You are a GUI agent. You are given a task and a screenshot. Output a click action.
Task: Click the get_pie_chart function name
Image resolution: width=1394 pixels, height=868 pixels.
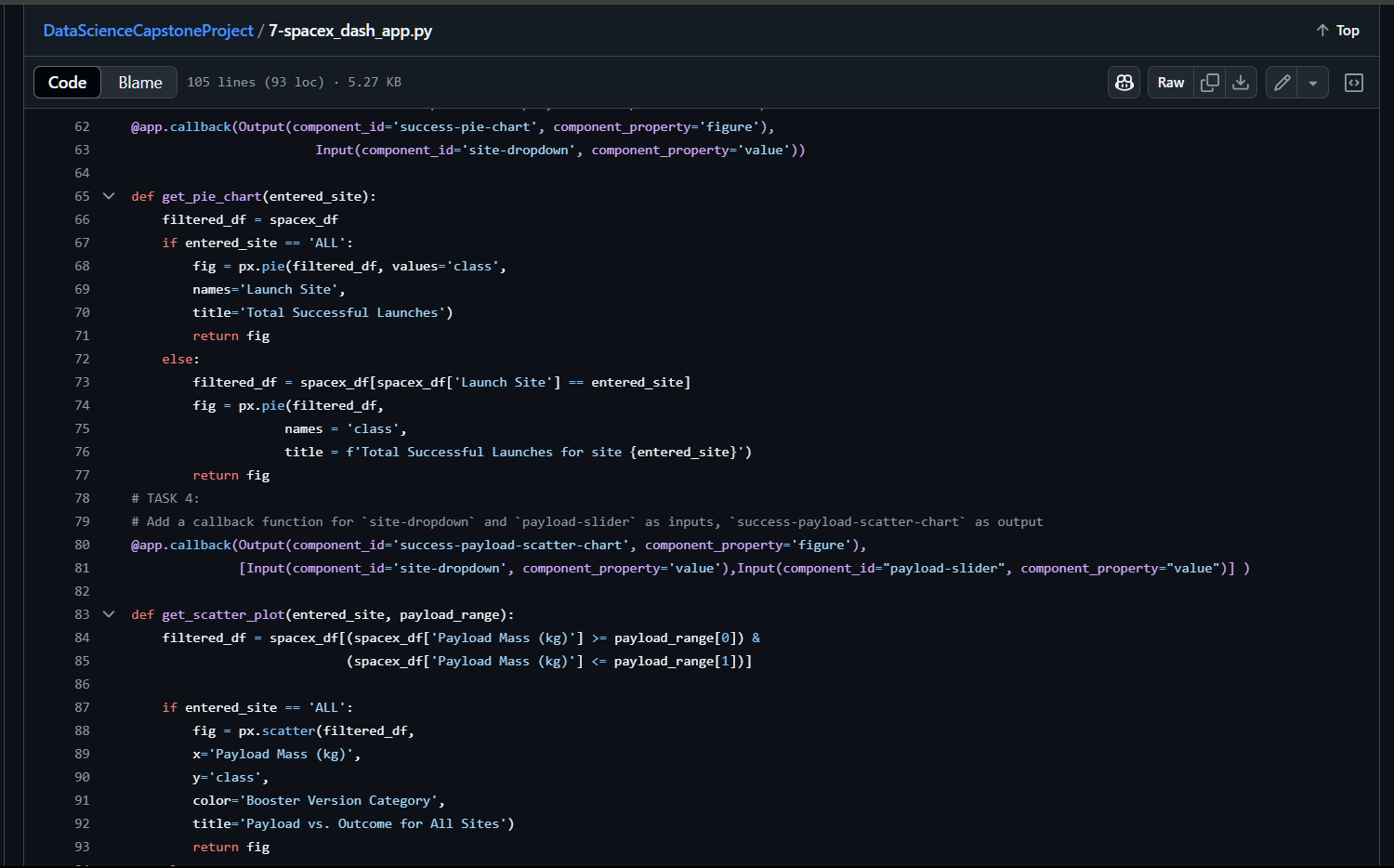point(212,196)
